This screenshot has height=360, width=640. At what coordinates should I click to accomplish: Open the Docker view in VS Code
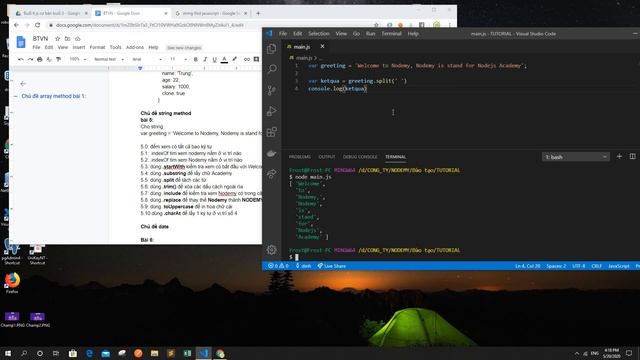[271, 153]
